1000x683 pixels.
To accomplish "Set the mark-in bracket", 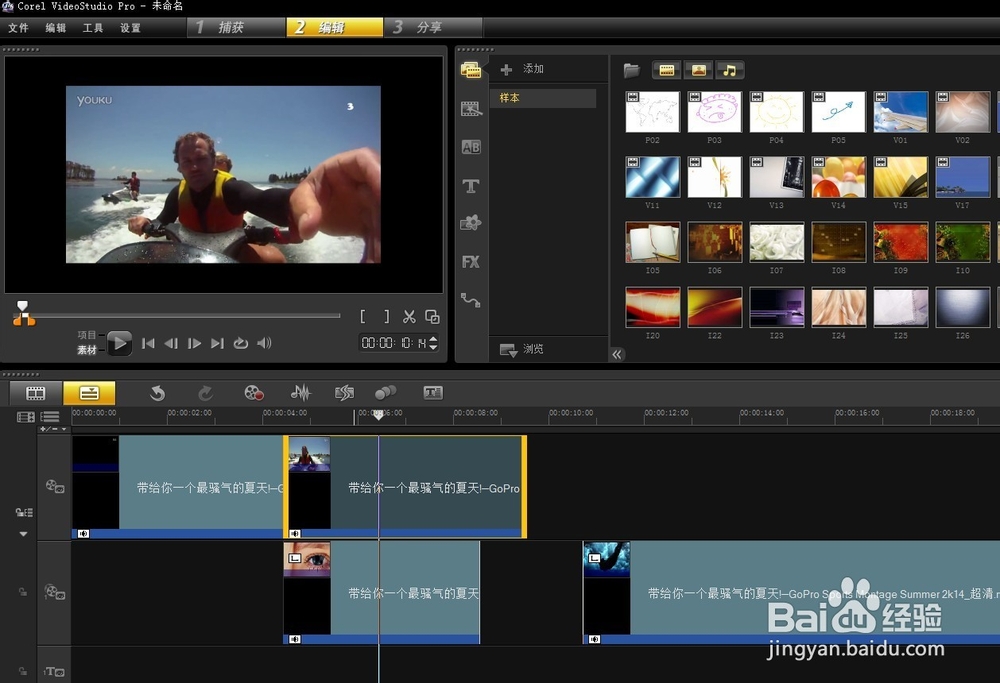I will (x=363, y=316).
